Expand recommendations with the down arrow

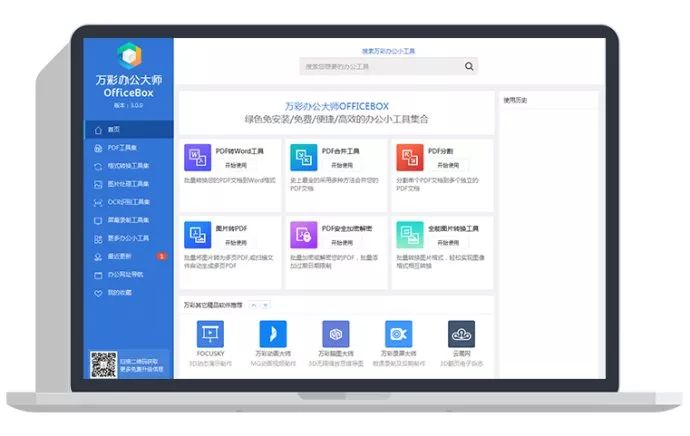[265, 305]
